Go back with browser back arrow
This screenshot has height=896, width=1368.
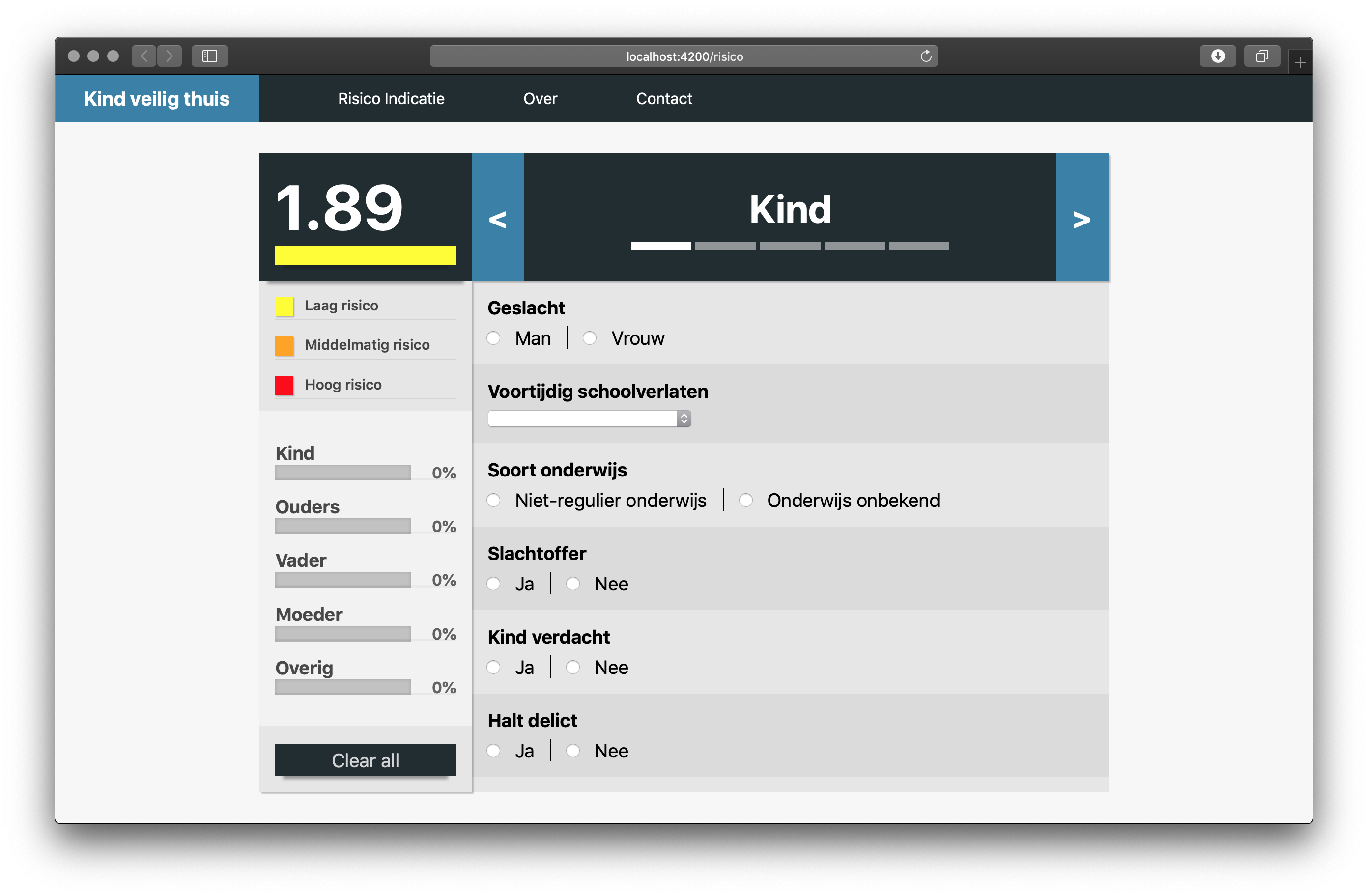coord(144,56)
